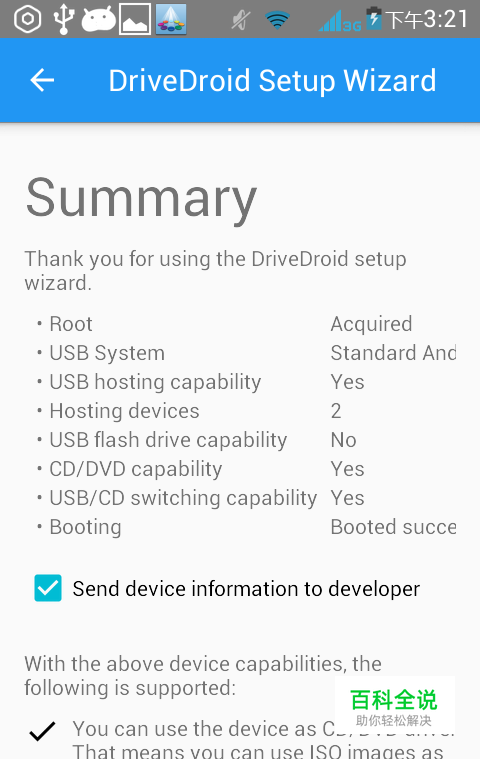Open the picture notification icon

(x=135, y=19)
